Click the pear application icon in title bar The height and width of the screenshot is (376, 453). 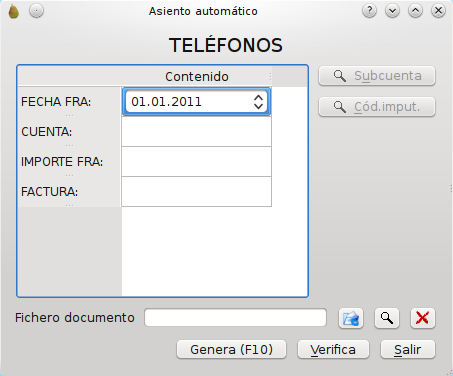[x=14, y=11]
